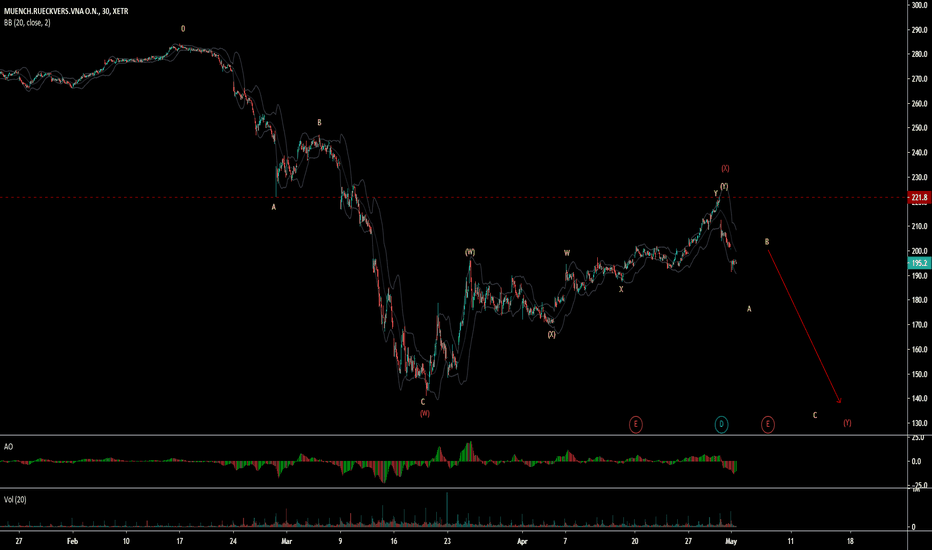Click date 24 on the time axis
Image resolution: width=932 pixels, height=550 pixels.
pyautogui.click(x=233, y=541)
